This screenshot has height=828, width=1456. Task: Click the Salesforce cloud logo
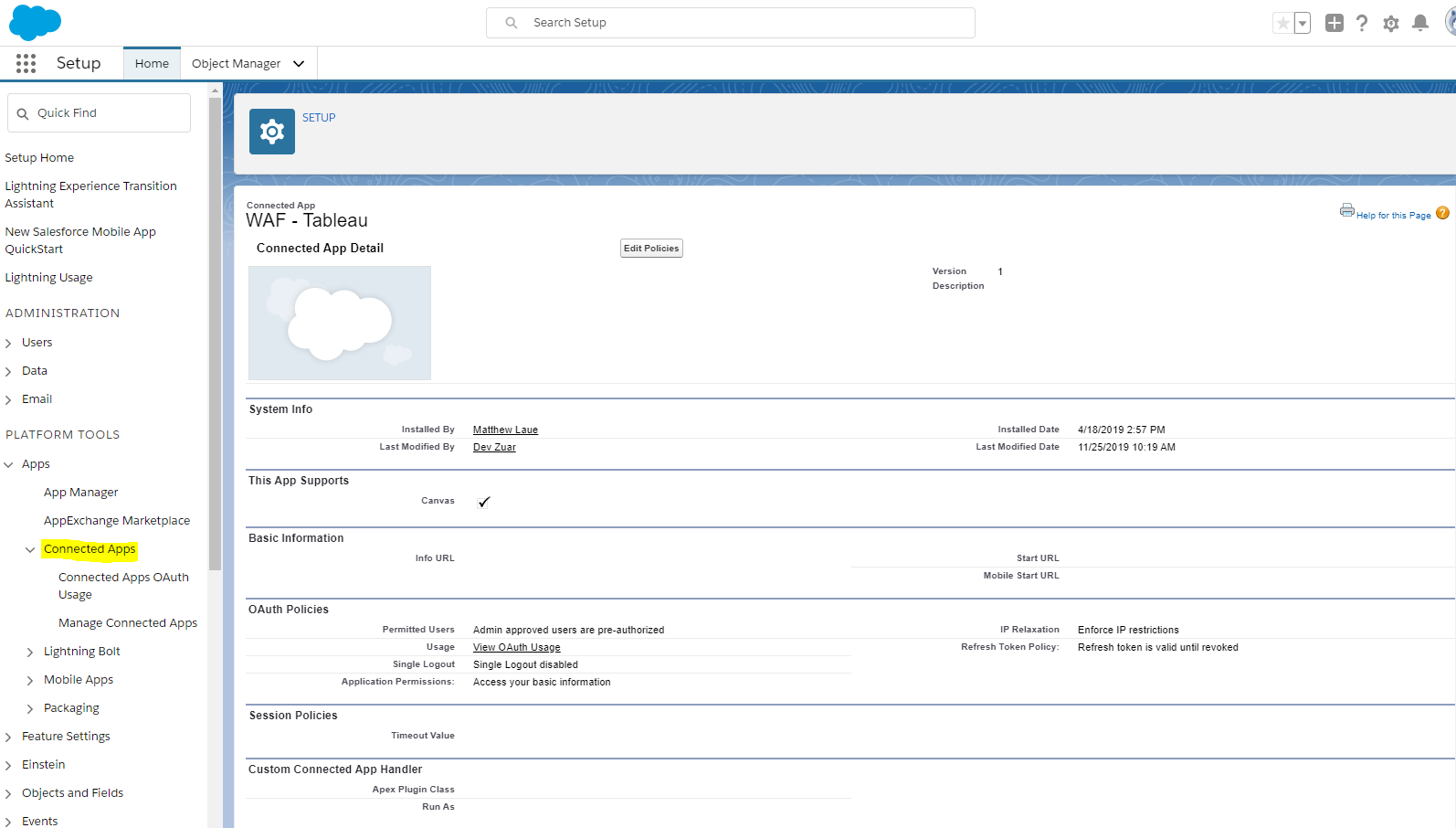pyautogui.click(x=35, y=22)
